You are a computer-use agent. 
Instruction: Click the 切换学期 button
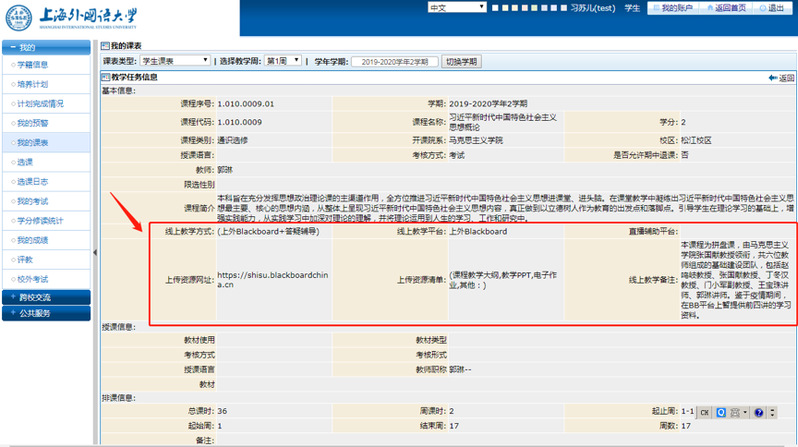(461, 61)
